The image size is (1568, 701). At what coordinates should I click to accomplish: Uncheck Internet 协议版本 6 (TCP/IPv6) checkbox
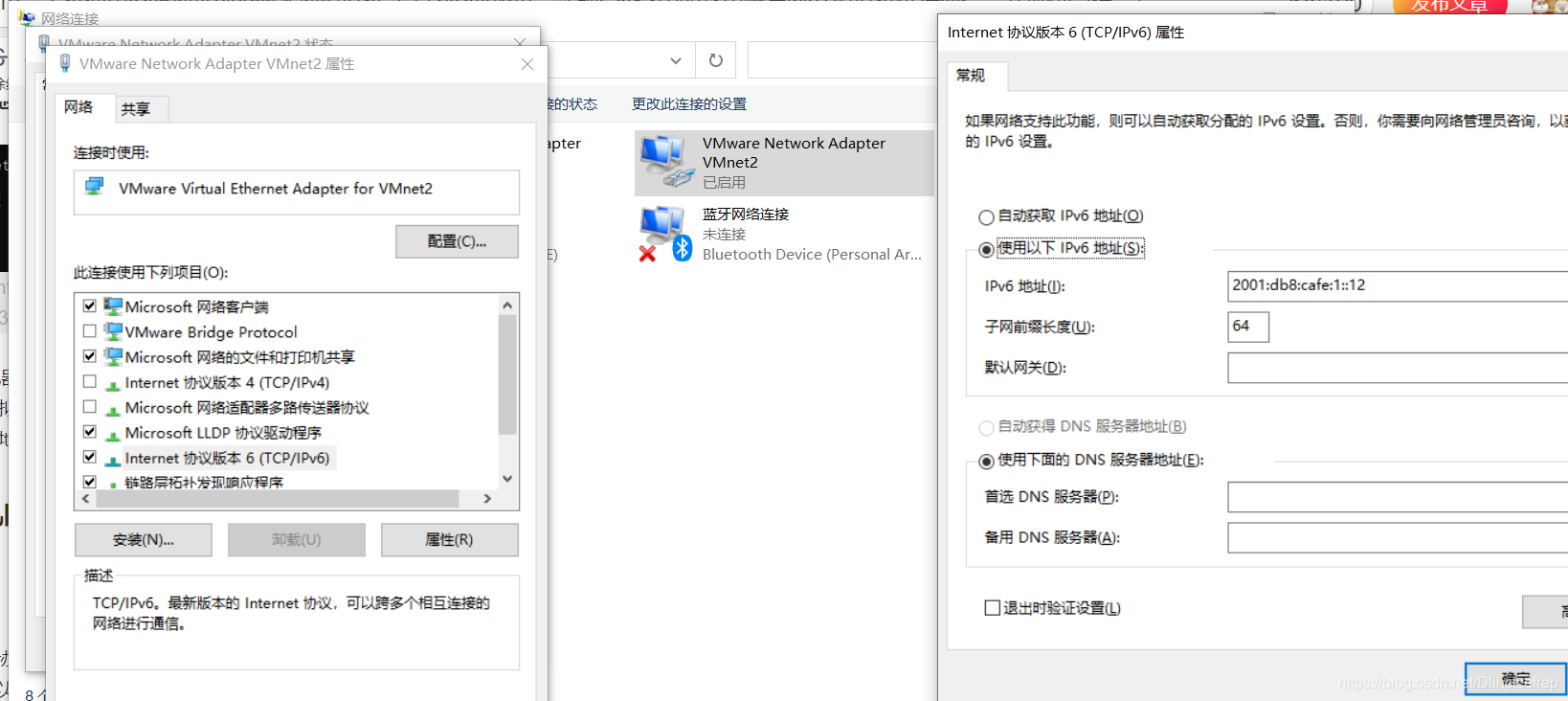click(90, 458)
